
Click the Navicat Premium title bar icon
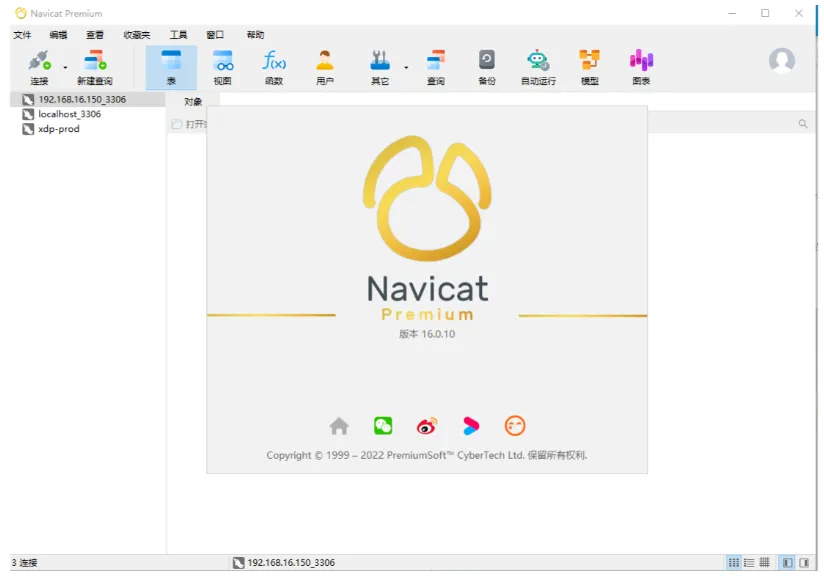tap(20, 13)
